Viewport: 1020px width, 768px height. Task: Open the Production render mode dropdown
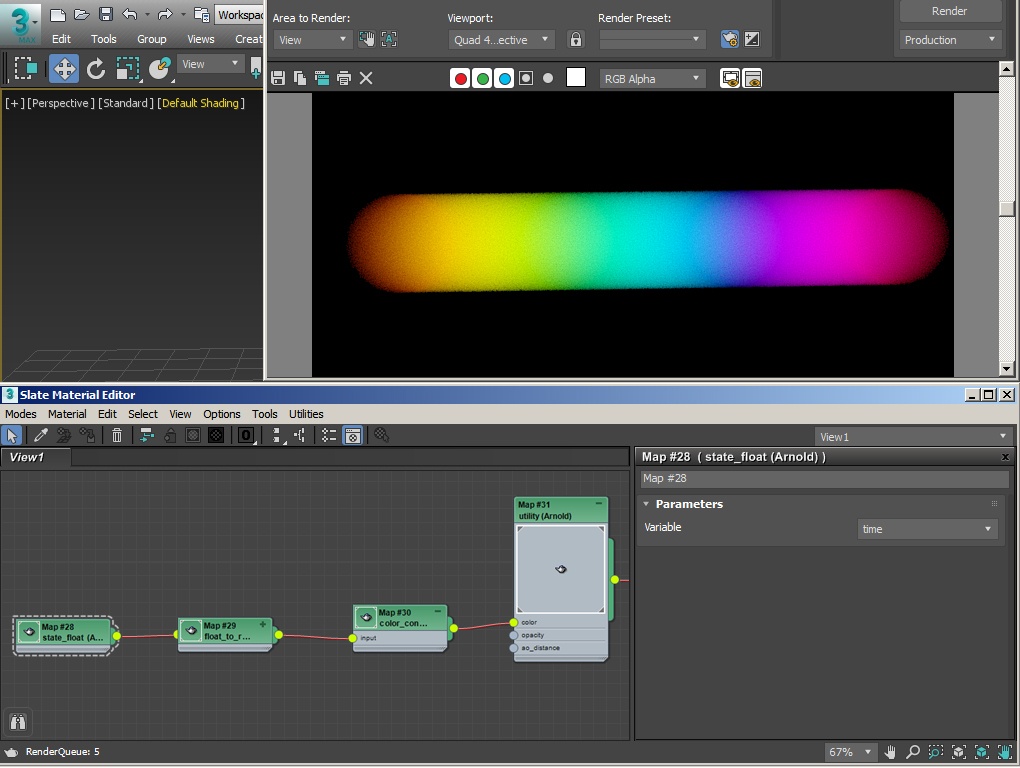pos(950,40)
